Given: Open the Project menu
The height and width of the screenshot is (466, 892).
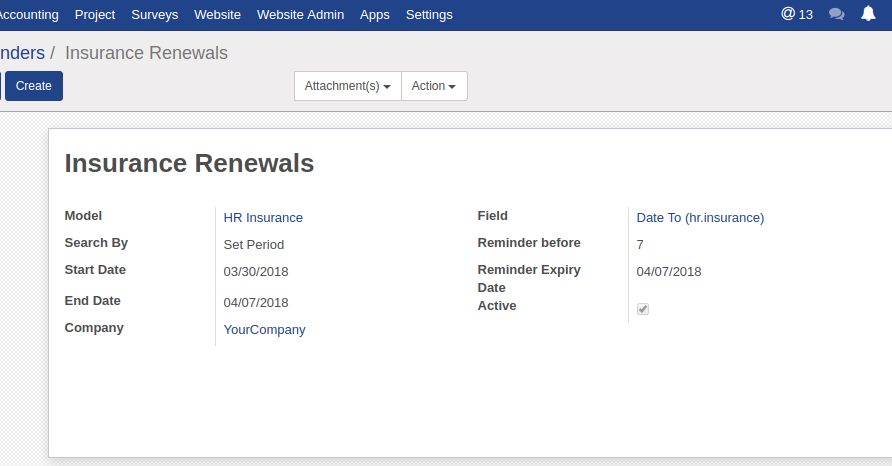Looking at the screenshot, I should tap(95, 15).
